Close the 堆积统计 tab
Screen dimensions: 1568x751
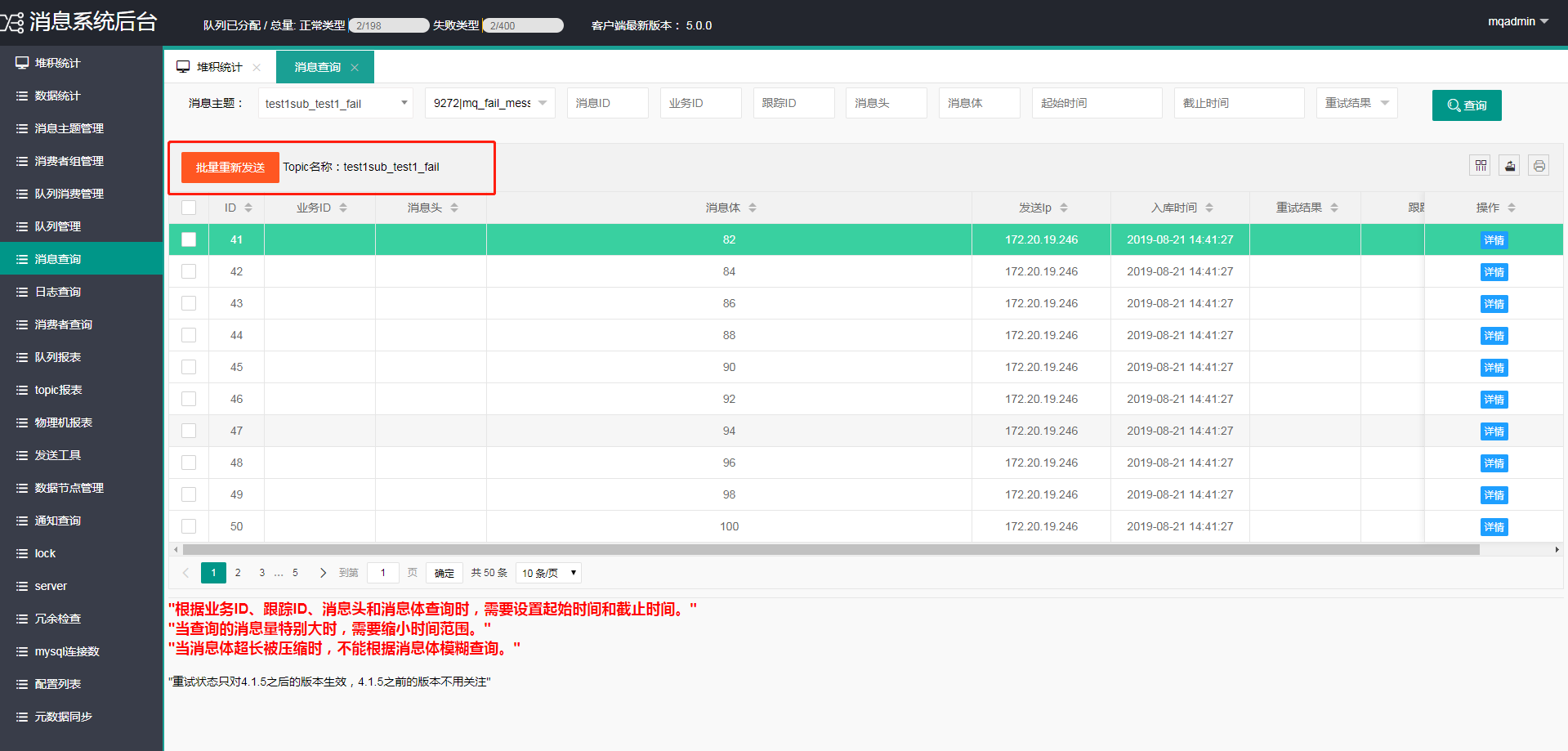coord(257,67)
